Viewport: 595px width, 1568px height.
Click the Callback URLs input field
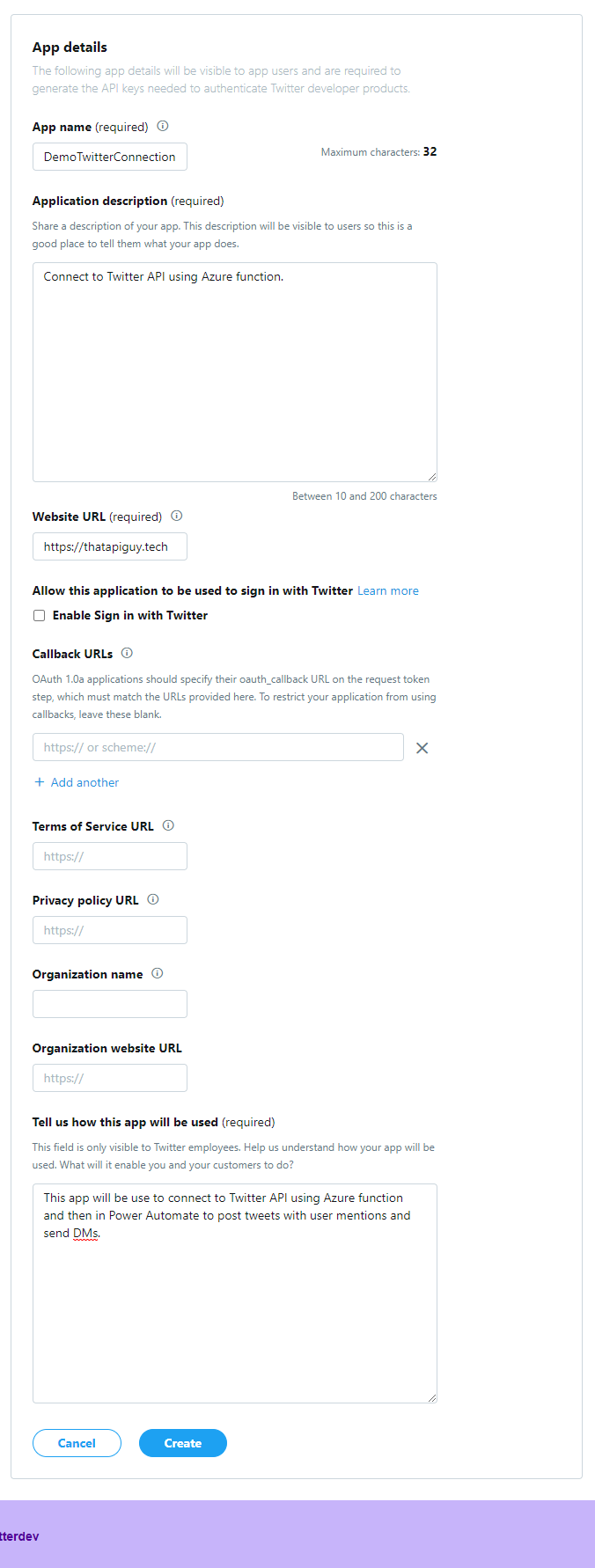click(217, 747)
